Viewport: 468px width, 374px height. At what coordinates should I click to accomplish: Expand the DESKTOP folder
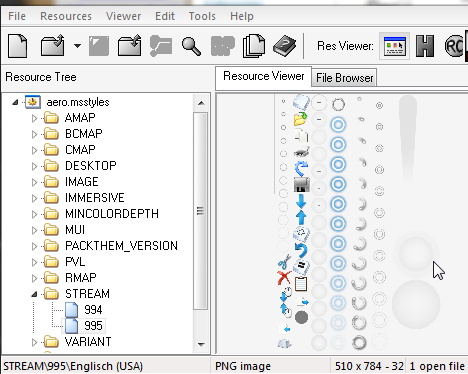point(34,166)
